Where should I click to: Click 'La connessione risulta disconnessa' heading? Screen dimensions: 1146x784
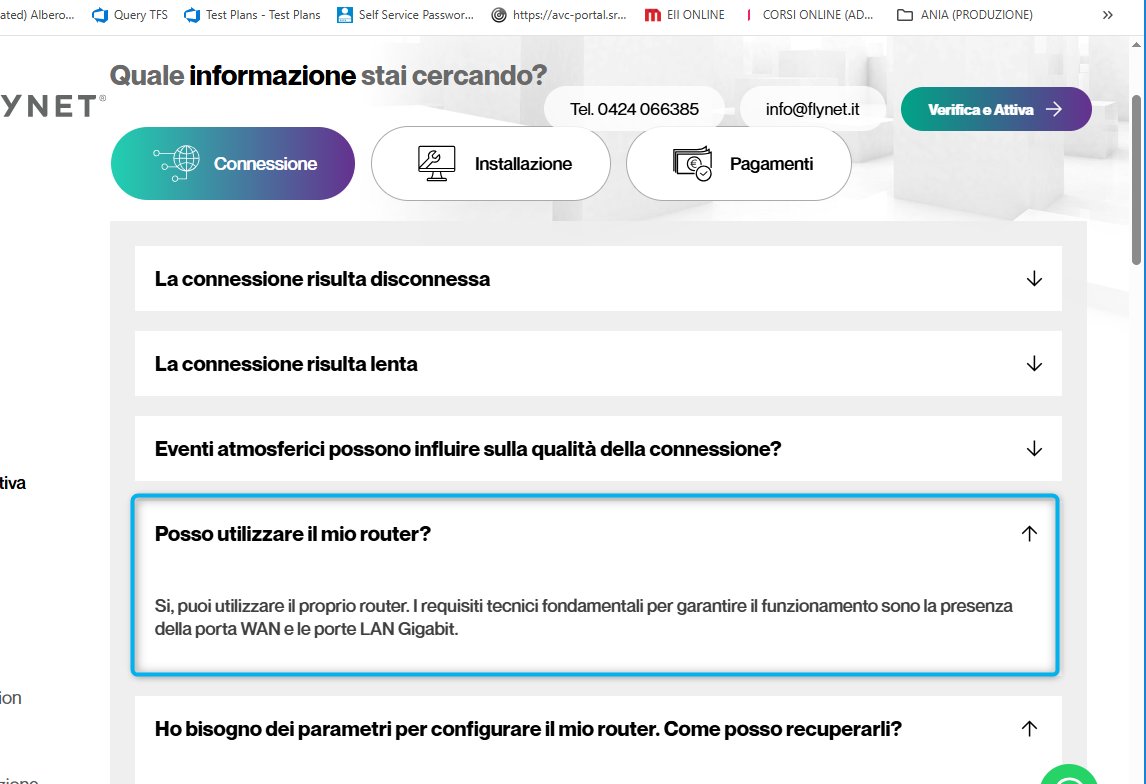click(x=322, y=279)
